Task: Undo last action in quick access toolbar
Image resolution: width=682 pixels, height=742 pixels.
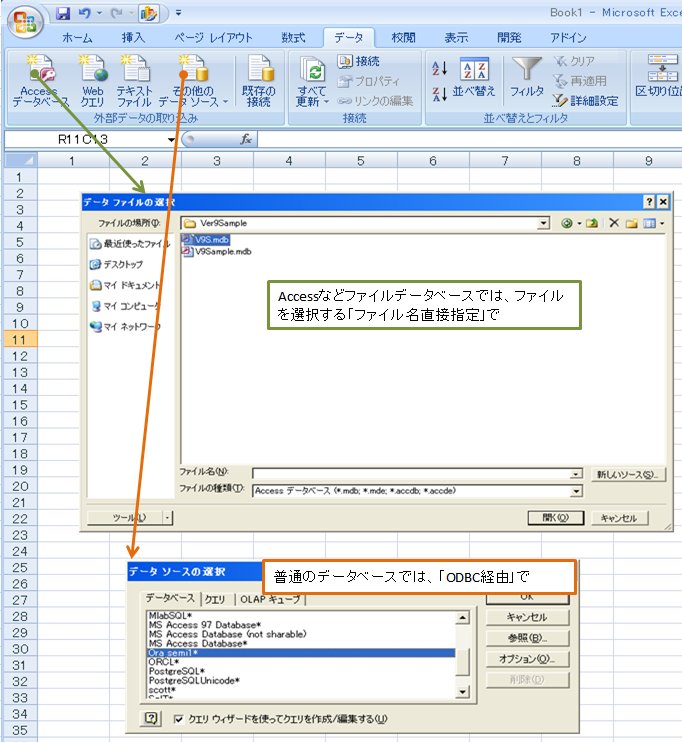Action: coord(85,13)
